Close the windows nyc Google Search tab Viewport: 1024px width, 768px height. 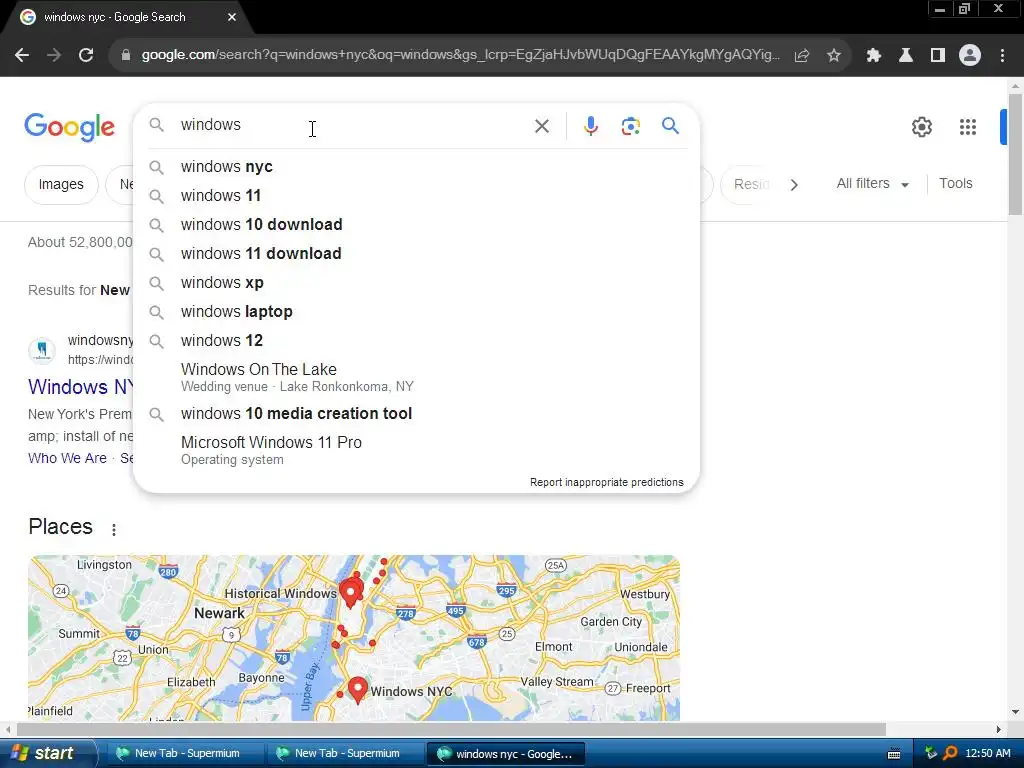coord(232,17)
